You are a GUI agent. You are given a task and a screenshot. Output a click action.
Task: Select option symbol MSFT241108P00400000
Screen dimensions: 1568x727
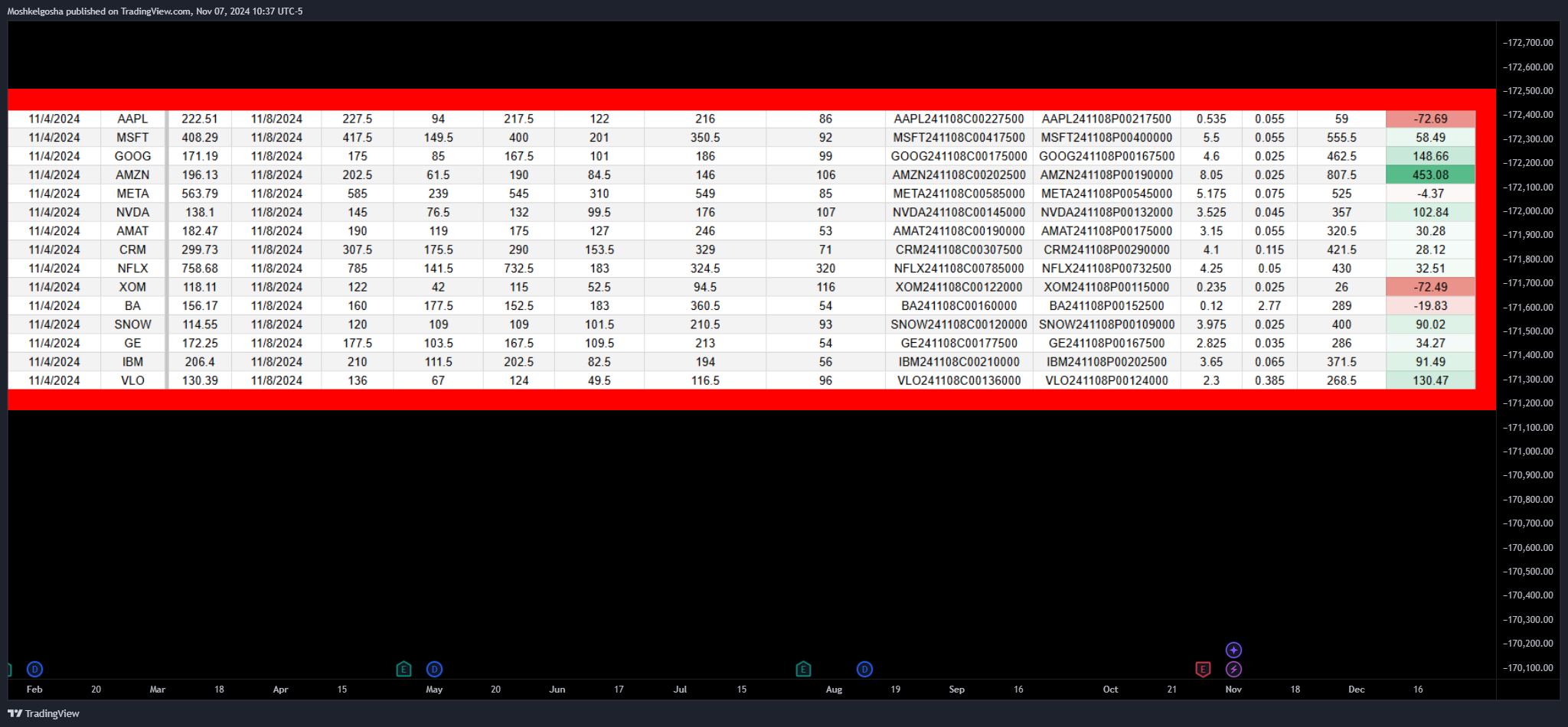[1106, 138]
